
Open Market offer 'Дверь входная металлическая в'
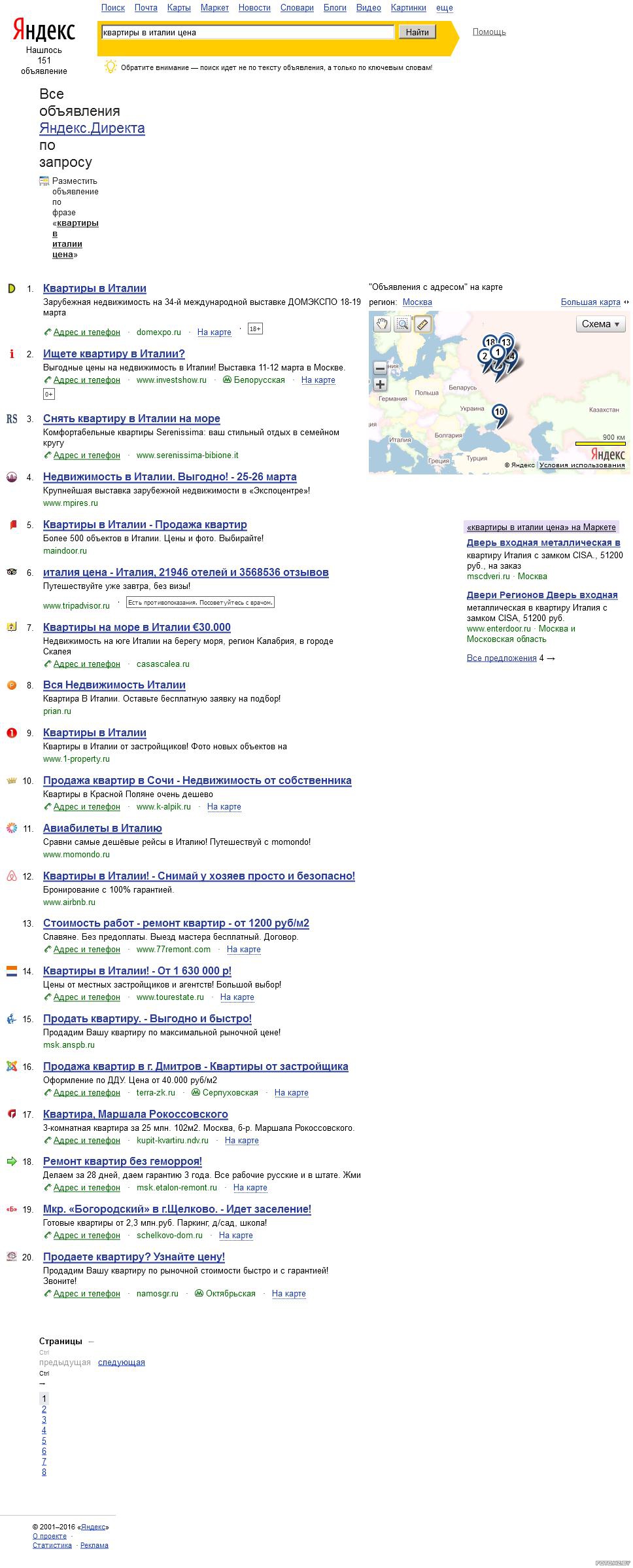click(x=543, y=543)
